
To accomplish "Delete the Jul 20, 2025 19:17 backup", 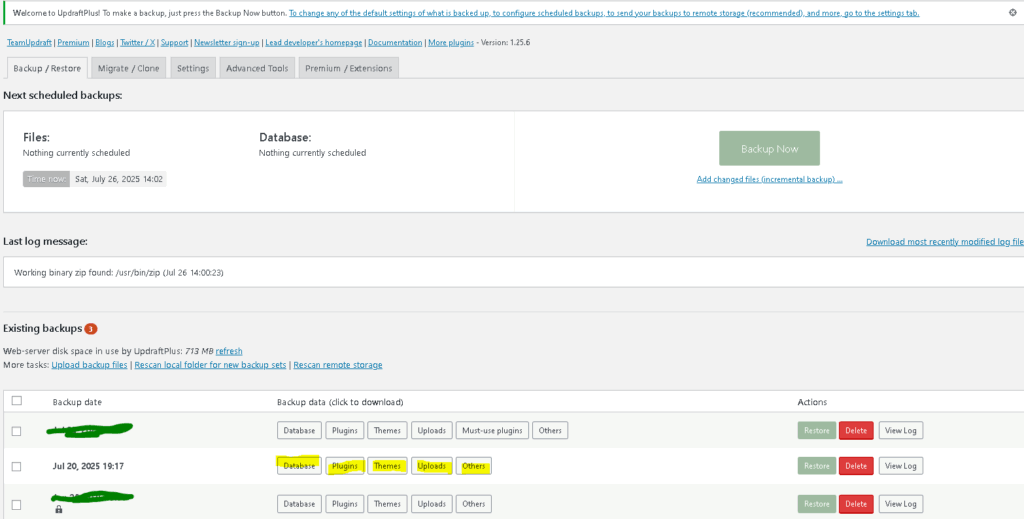I will tap(856, 466).
